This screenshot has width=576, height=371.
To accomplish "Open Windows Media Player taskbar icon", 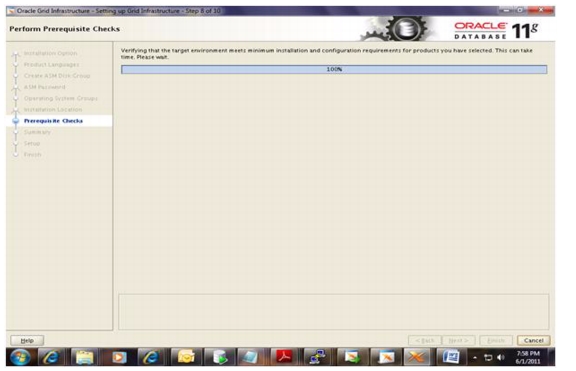I will (118, 357).
